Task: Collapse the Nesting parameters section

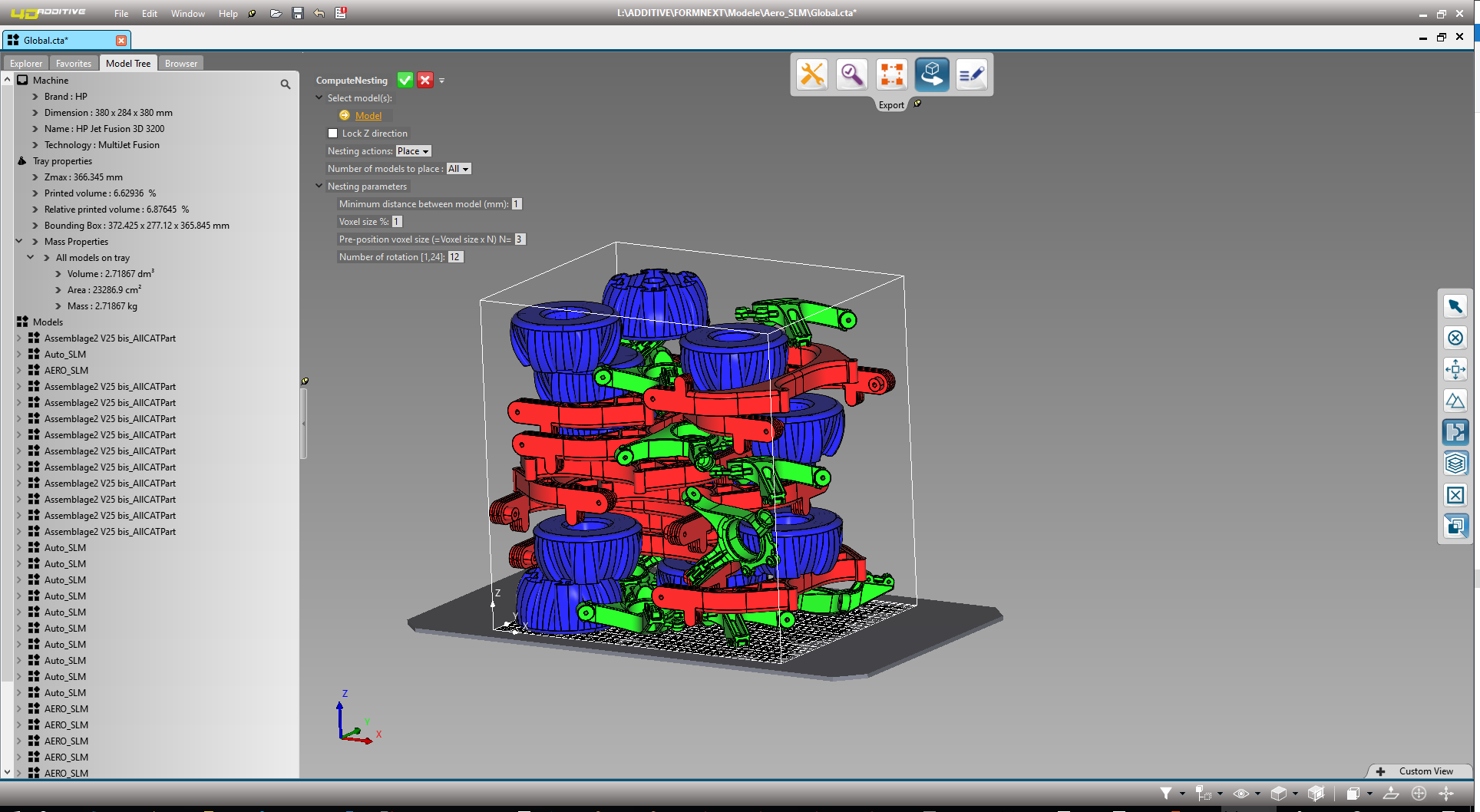Action: pyautogui.click(x=319, y=186)
